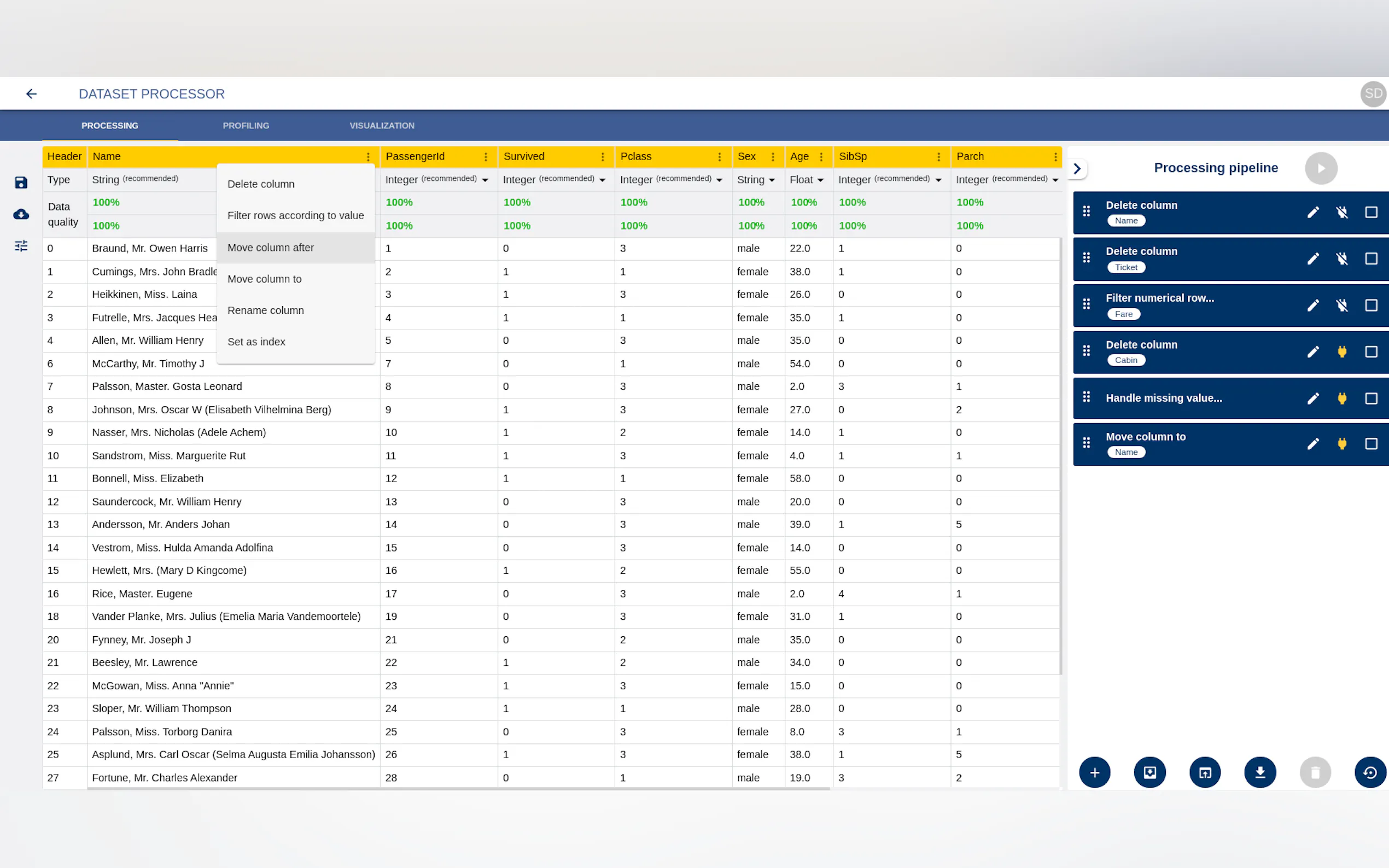Tick checkbox for Move column to step

click(x=1370, y=444)
